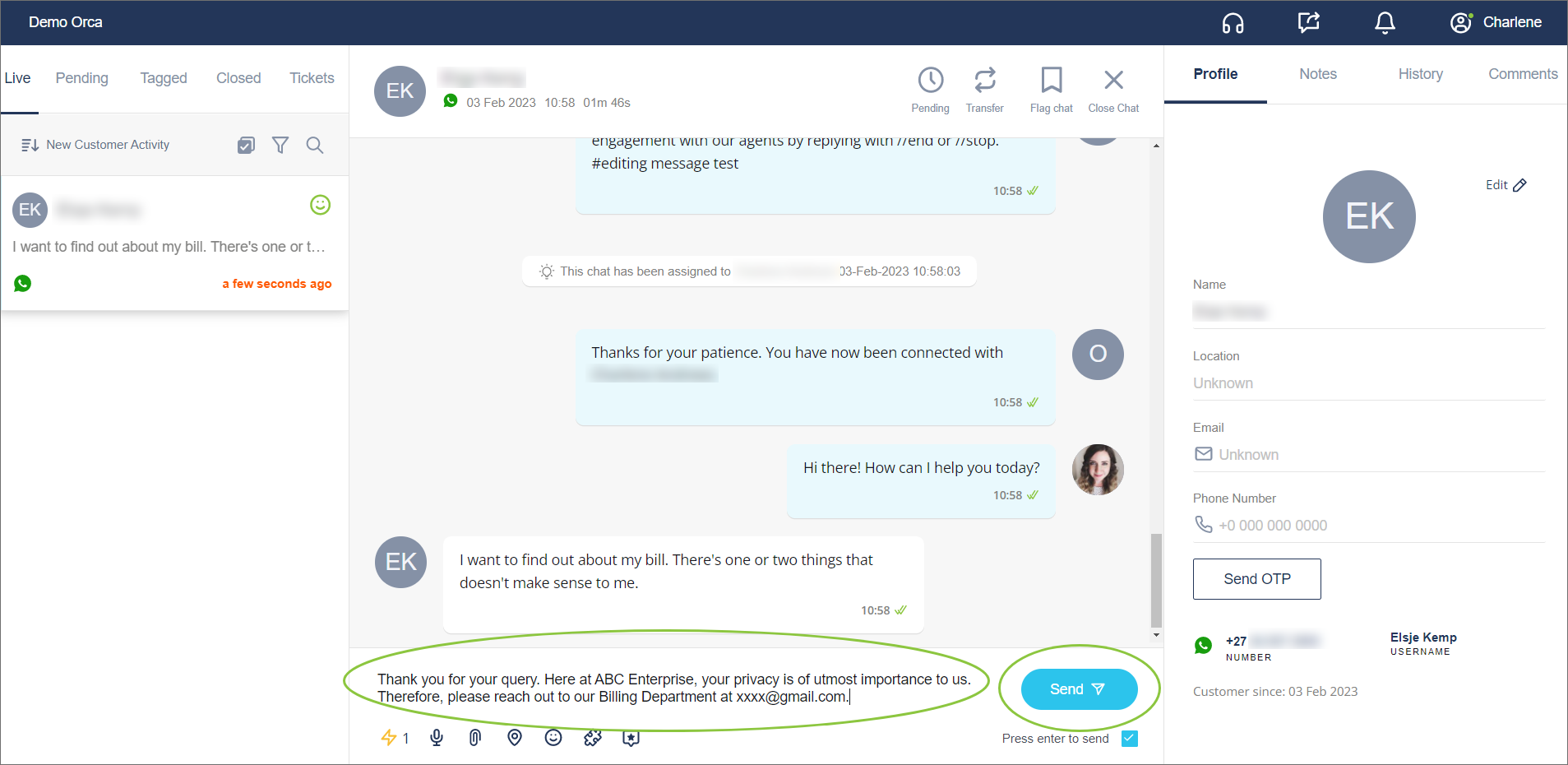
Task: Click the Send OTP button
Action: 1256,579
